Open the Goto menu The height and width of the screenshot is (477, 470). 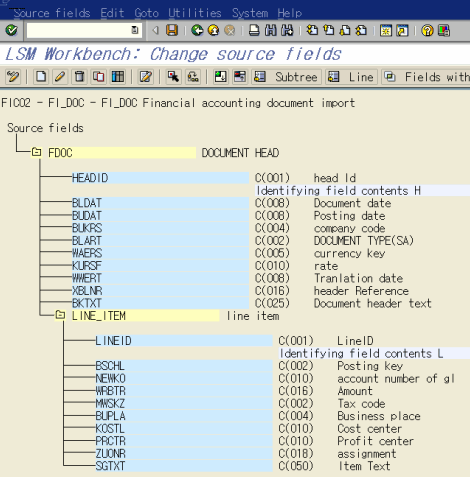pos(146,13)
